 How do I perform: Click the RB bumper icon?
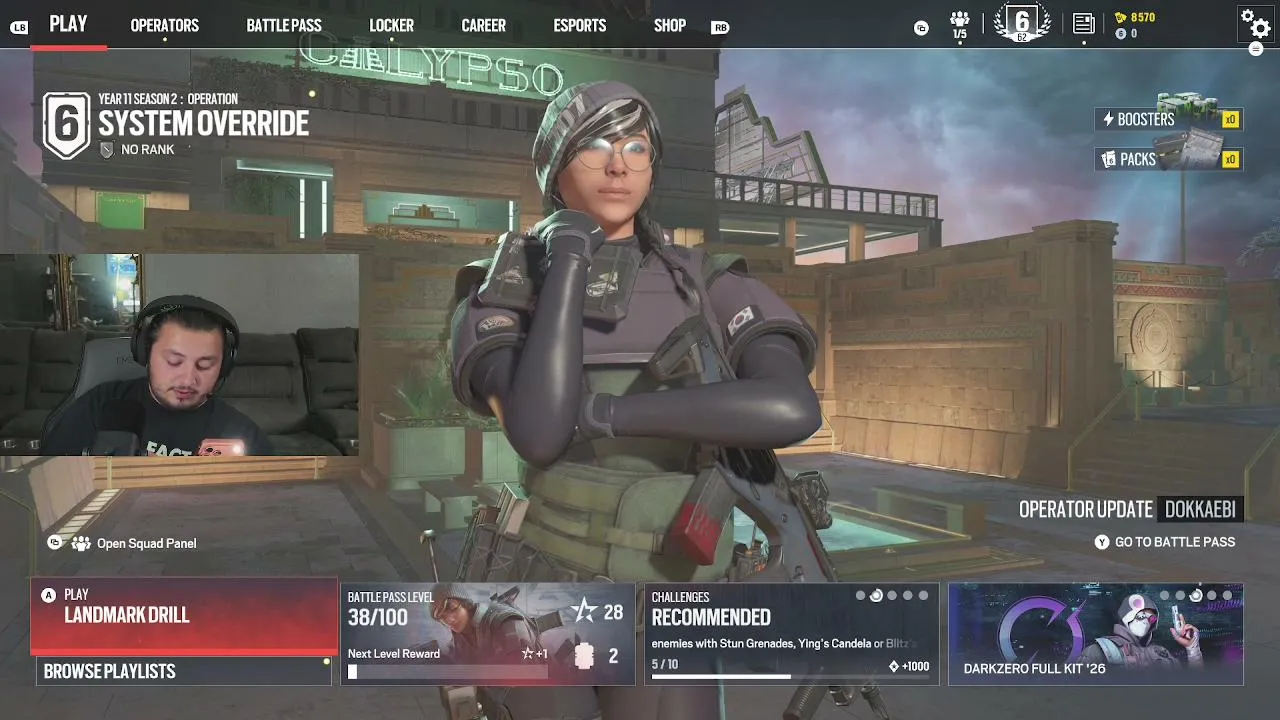tap(720, 27)
